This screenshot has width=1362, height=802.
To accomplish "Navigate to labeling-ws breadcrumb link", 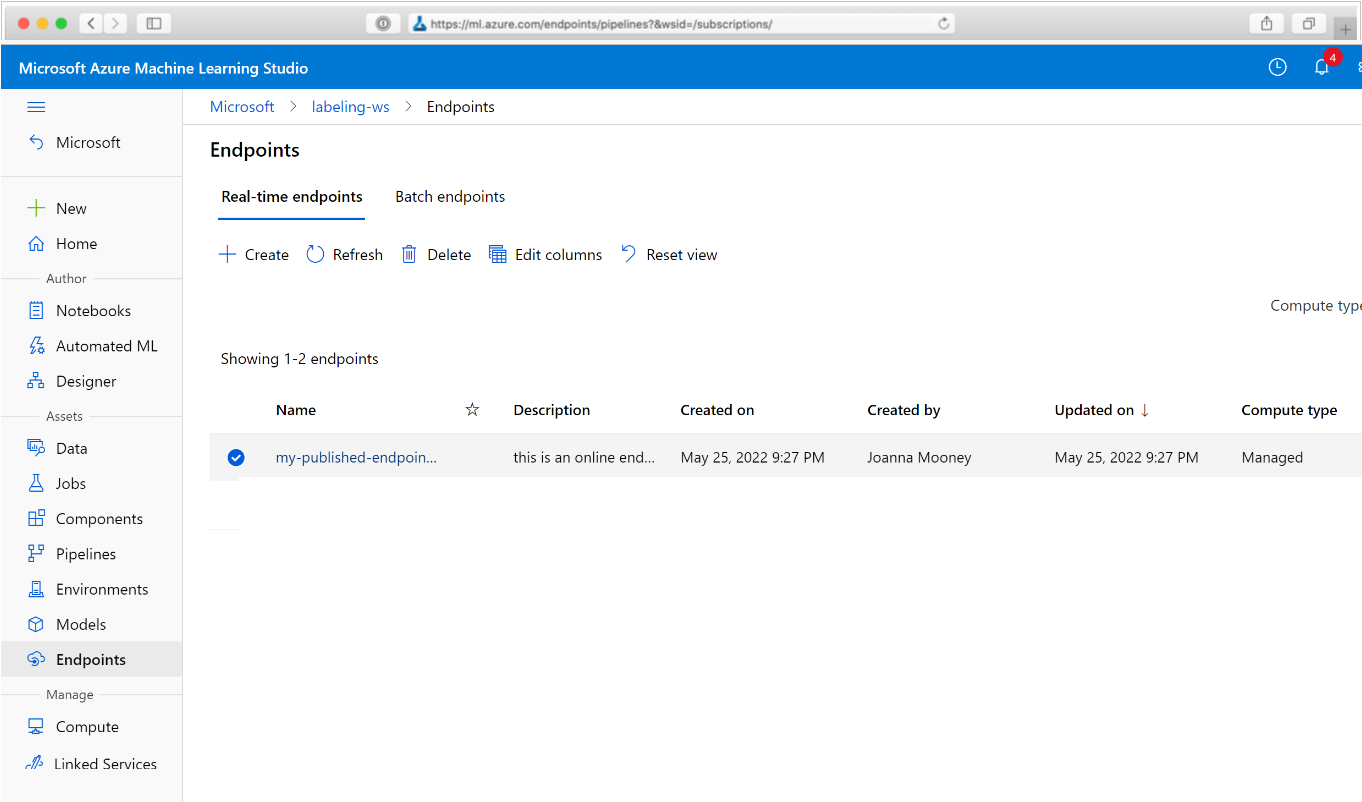I will click(x=350, y=107).
